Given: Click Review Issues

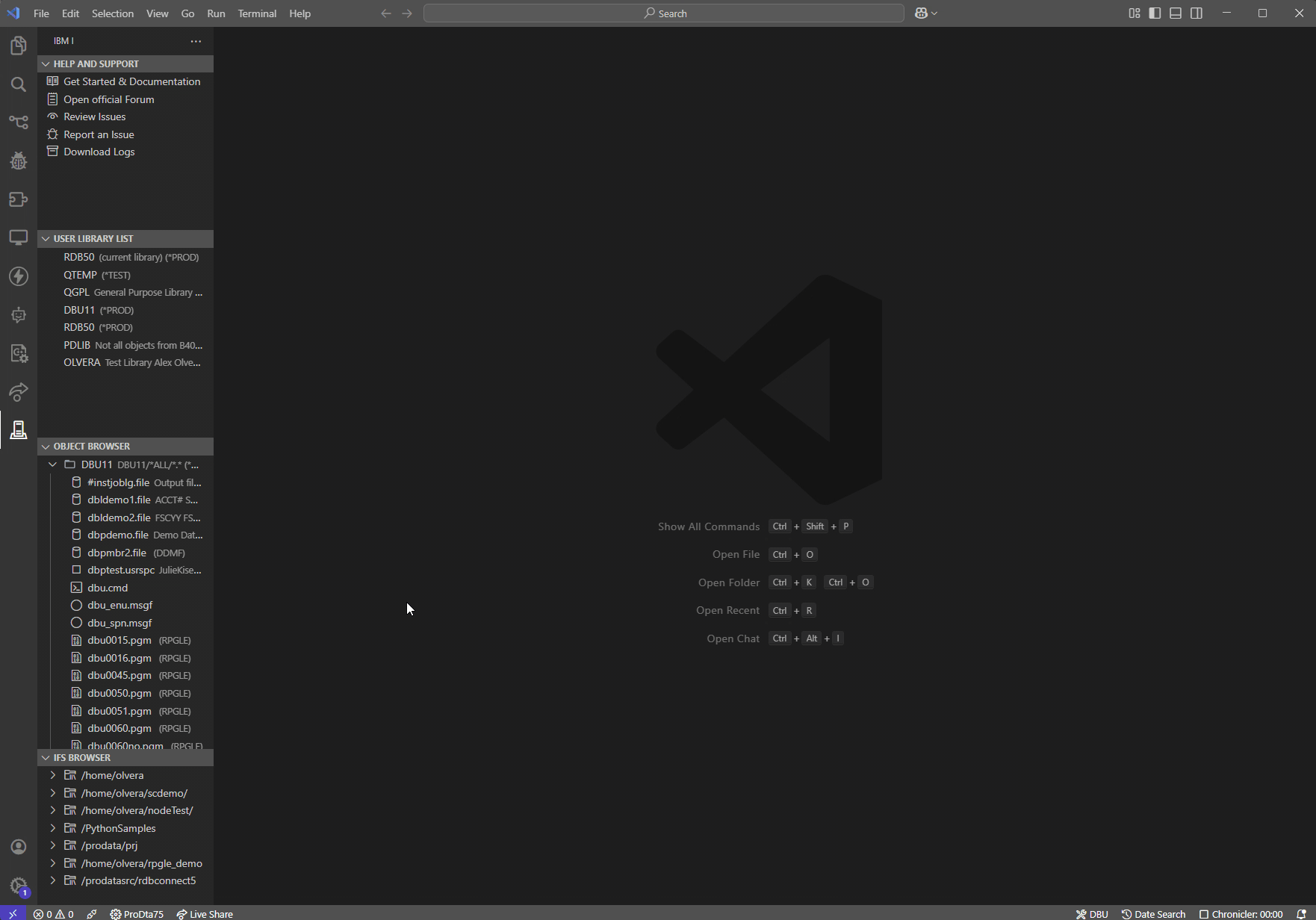Looking at the screenshot, I should tap(125, 116).
